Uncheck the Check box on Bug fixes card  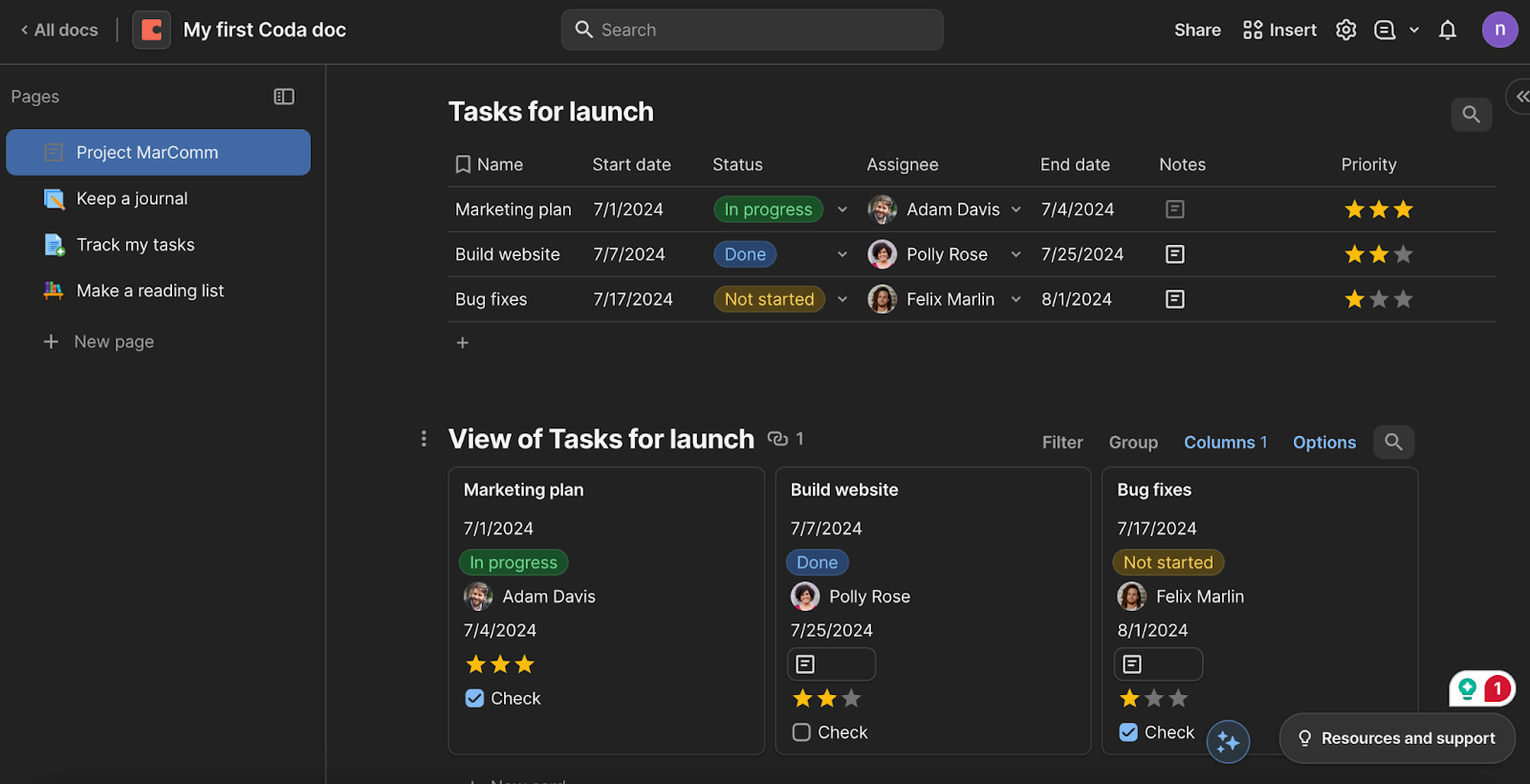(x=1128, y=732)
